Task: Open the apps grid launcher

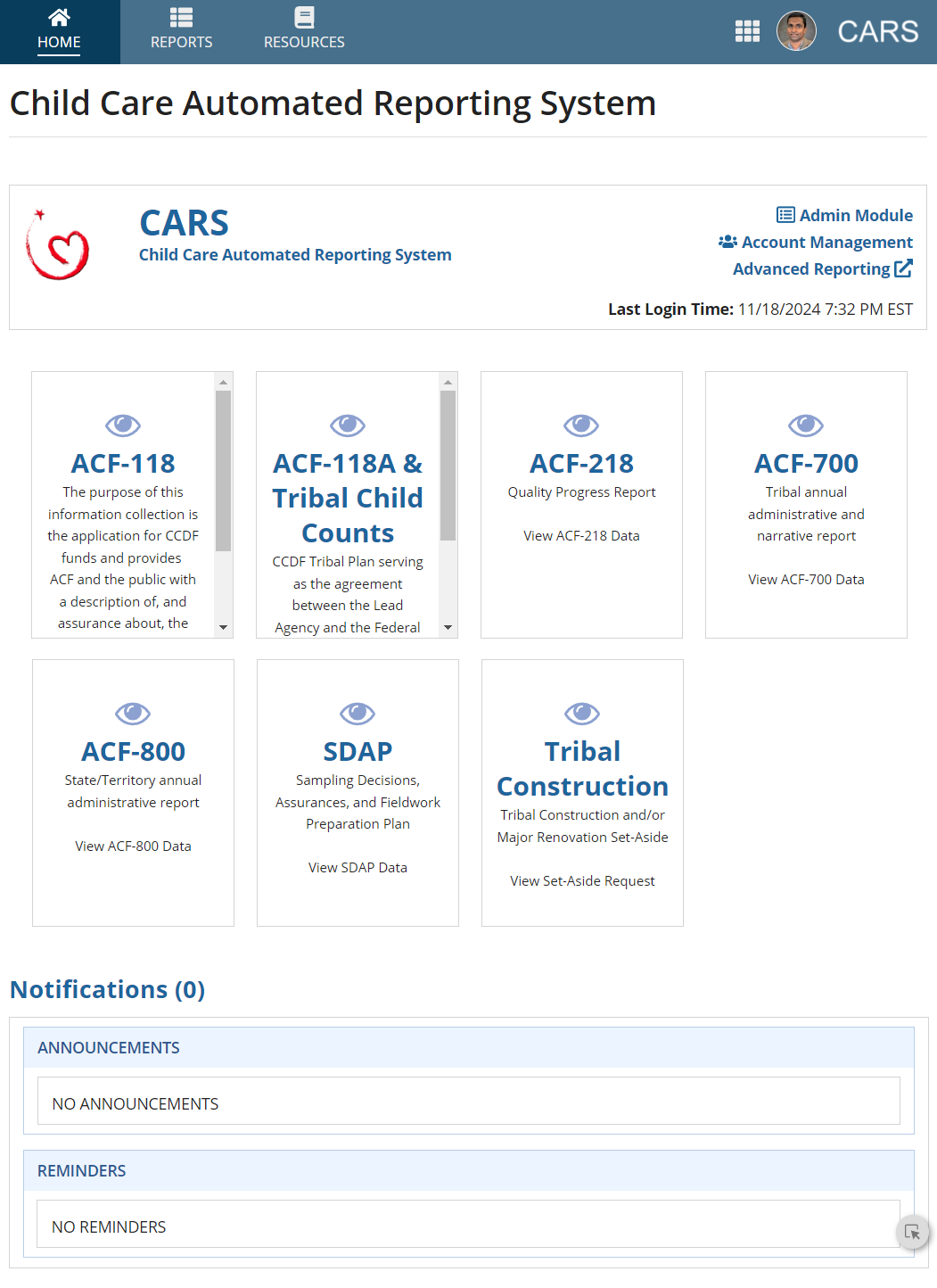Action: (x=747, y=32)
